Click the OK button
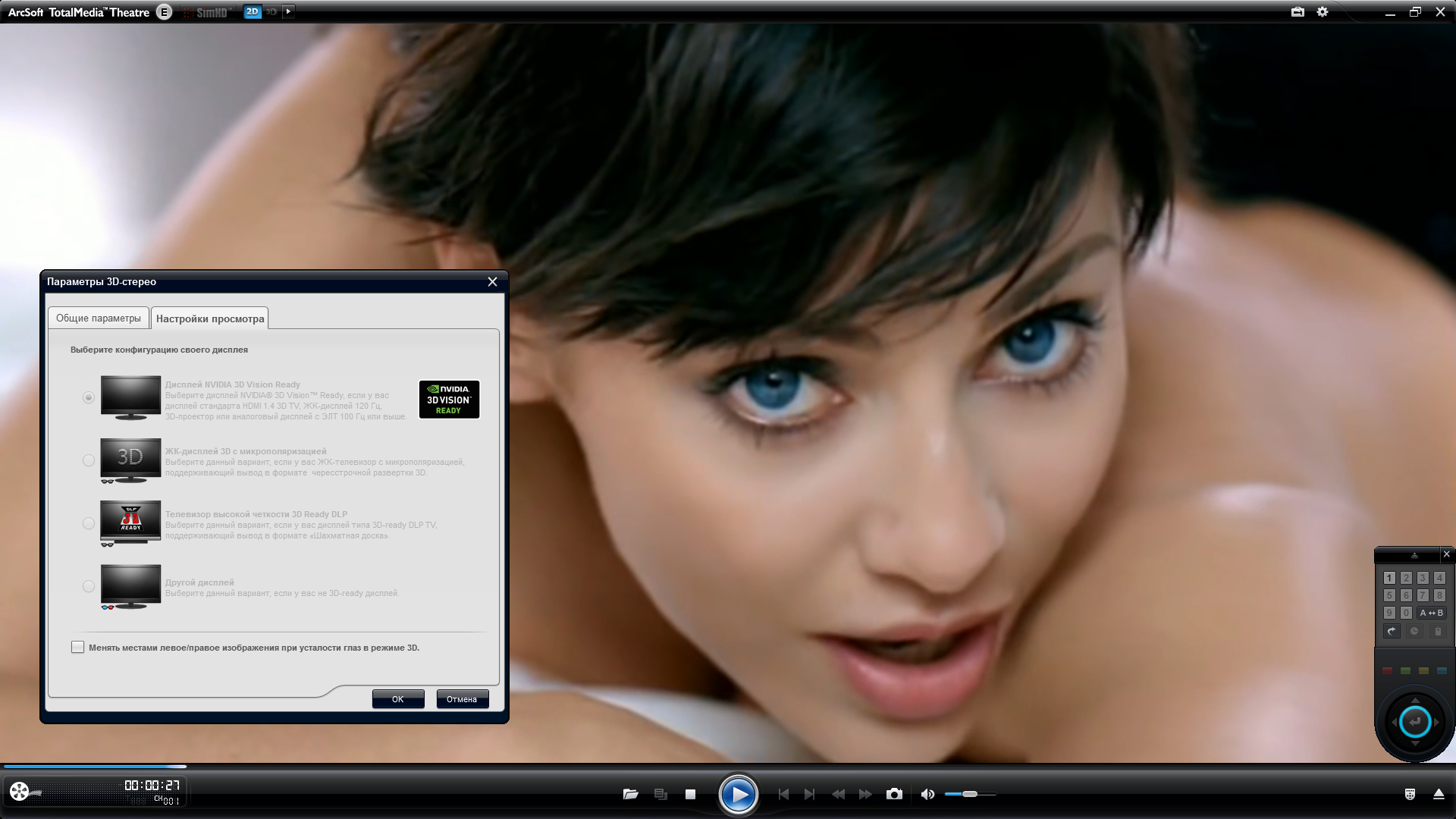1456x819 pixels. tap(397, 699)
